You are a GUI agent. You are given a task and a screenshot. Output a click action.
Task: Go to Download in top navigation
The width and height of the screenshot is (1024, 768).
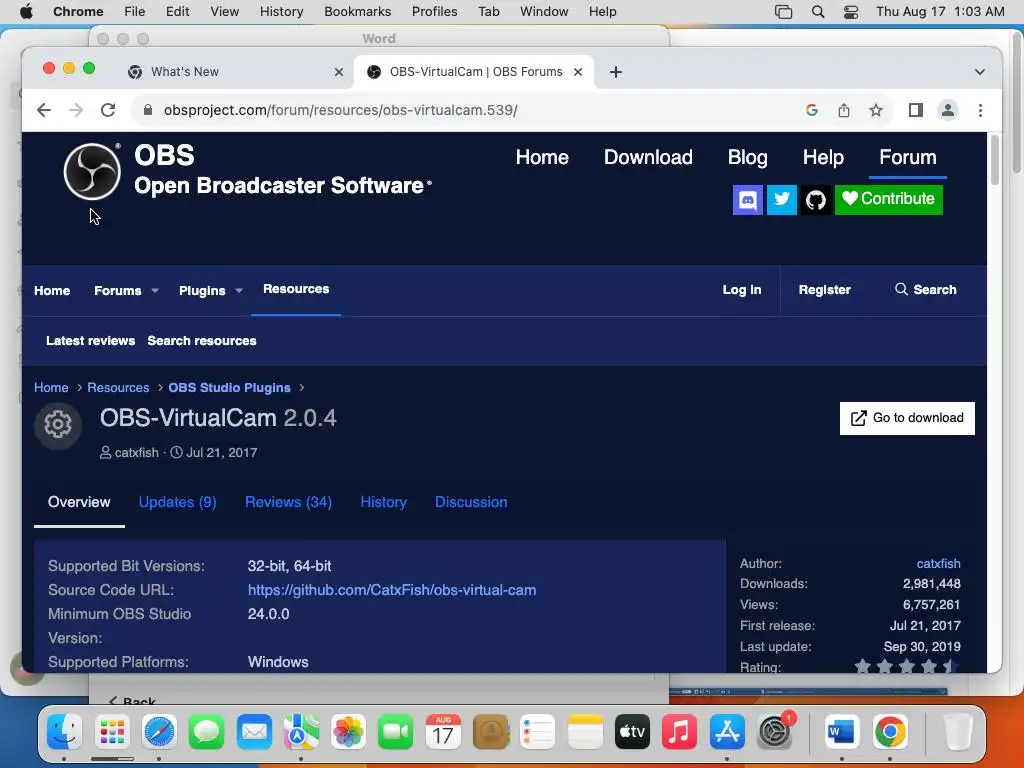648,157
